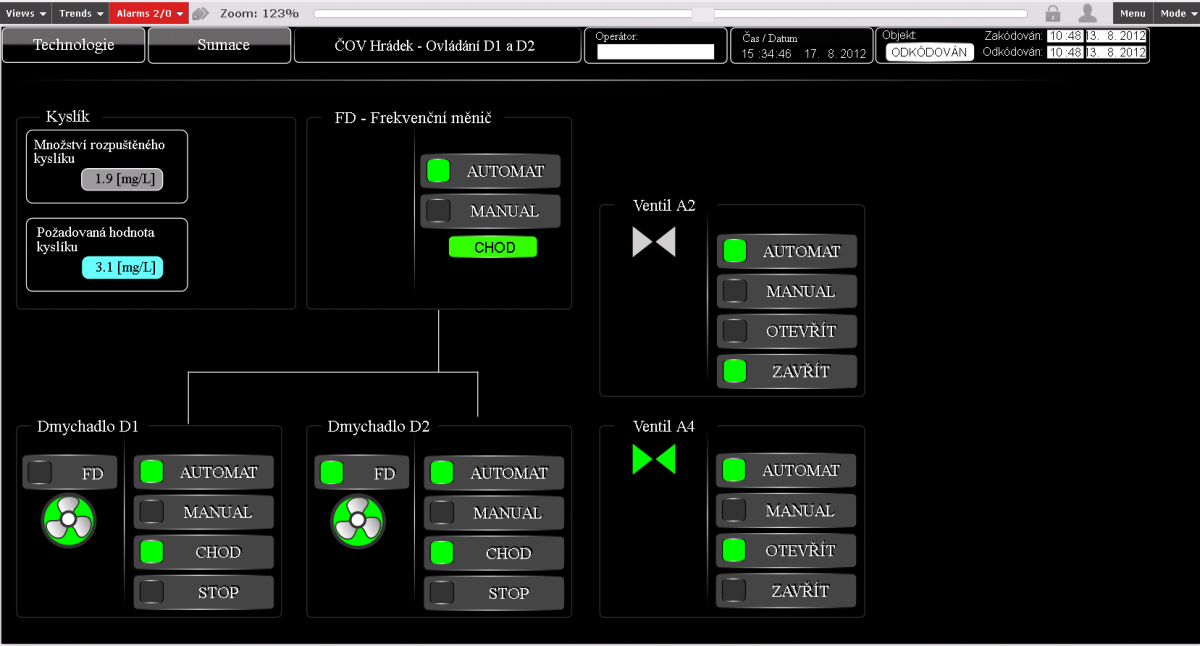The image size is (1200, 646).
Task: Toggle FD assignment for Dmychadlo D2
Action: (361, 473)
